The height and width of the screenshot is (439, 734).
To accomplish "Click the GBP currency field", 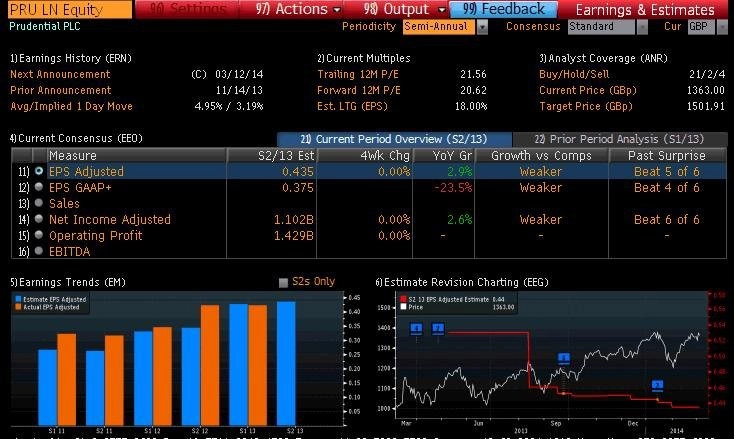I will point(701,27).
